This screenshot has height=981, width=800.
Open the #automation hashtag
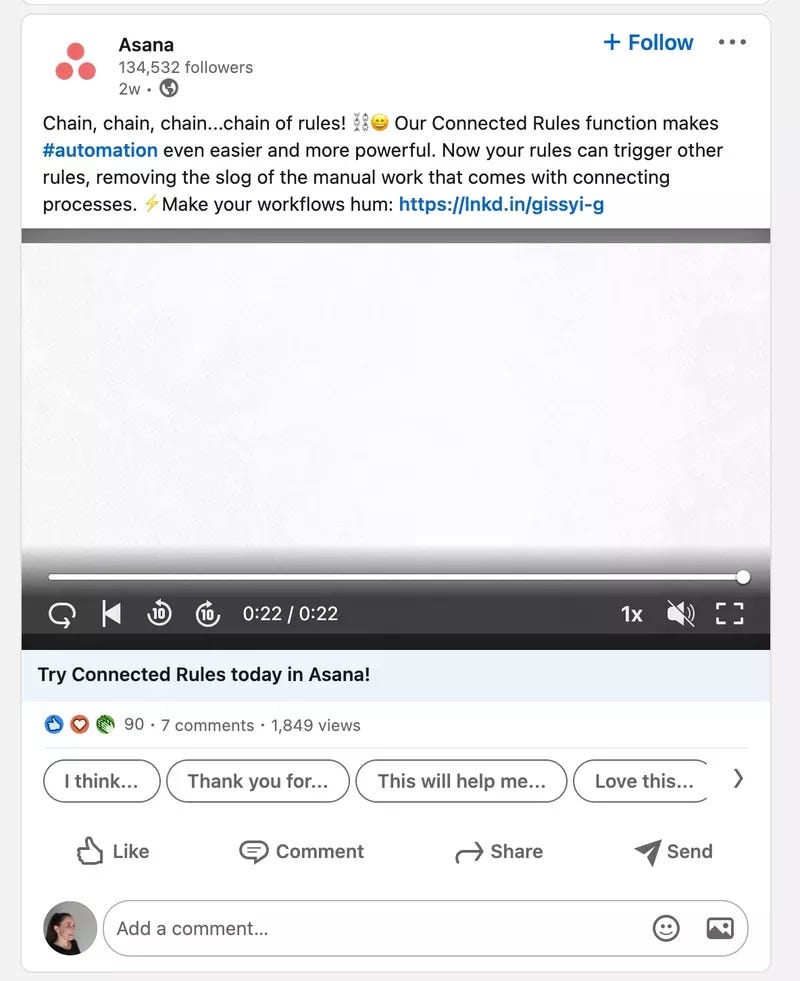click(100, 150)
